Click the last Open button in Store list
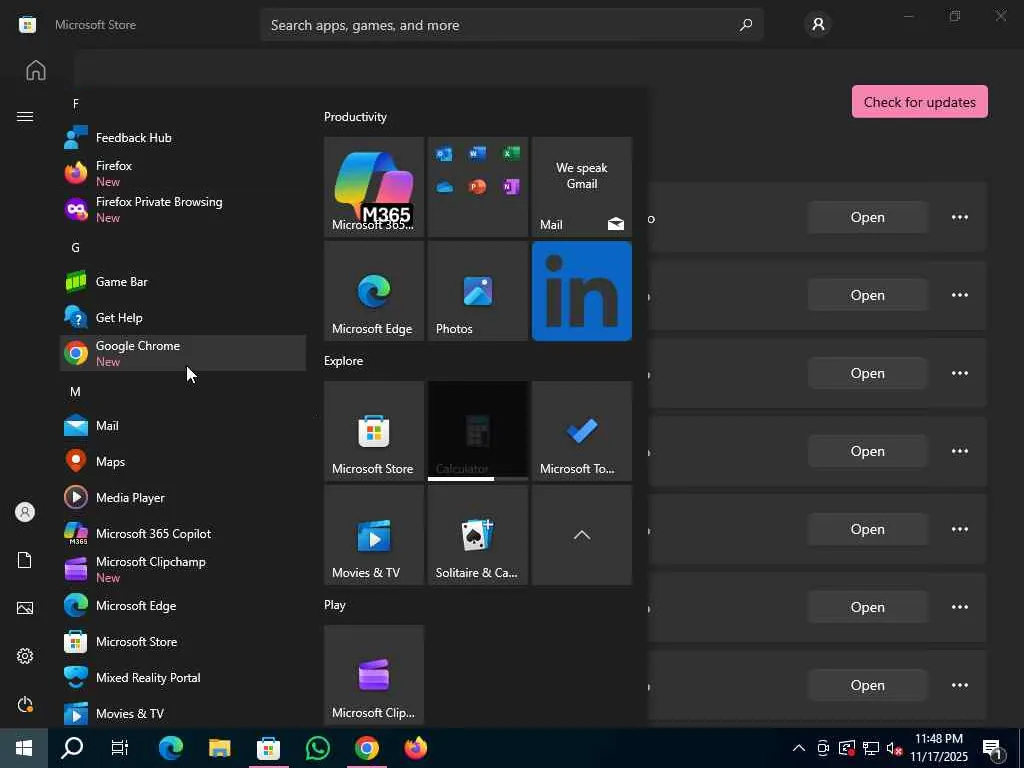 867,685
